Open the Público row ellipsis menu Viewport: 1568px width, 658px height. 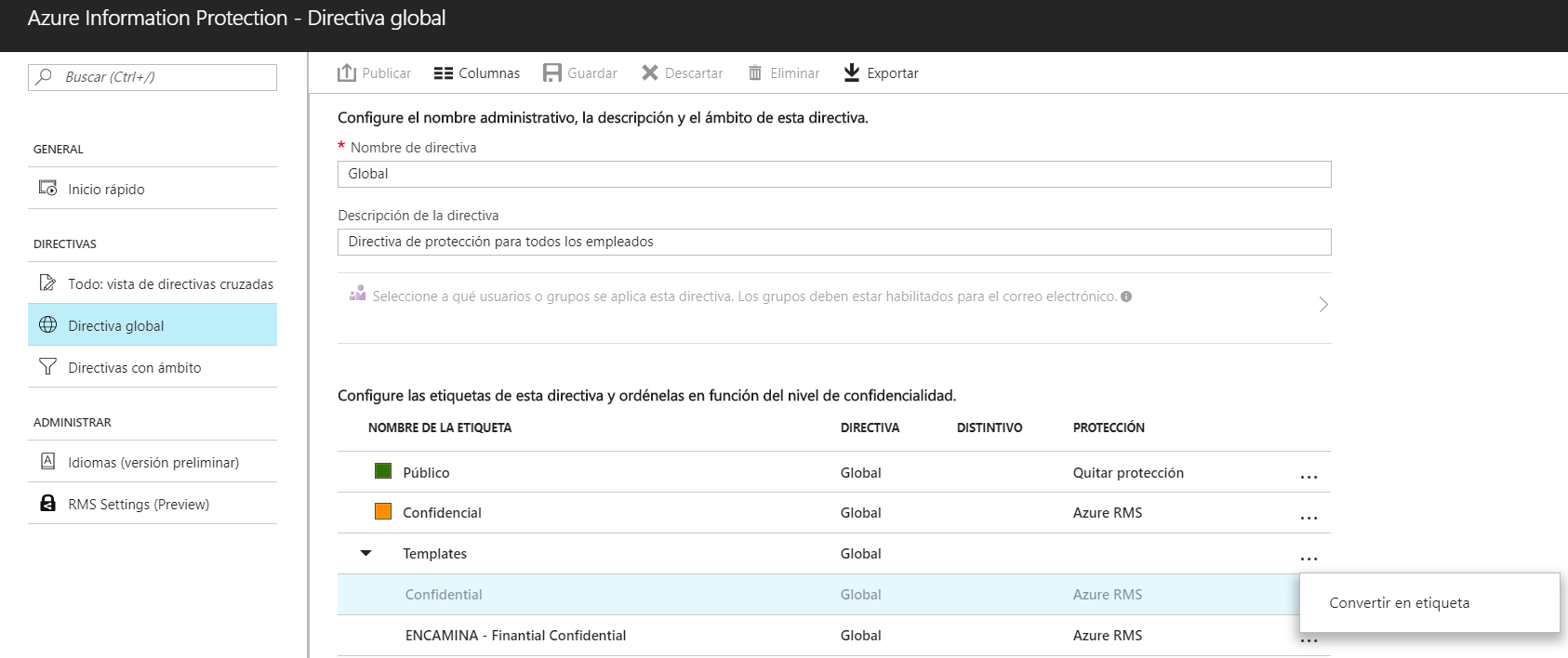click(1309, 477)
